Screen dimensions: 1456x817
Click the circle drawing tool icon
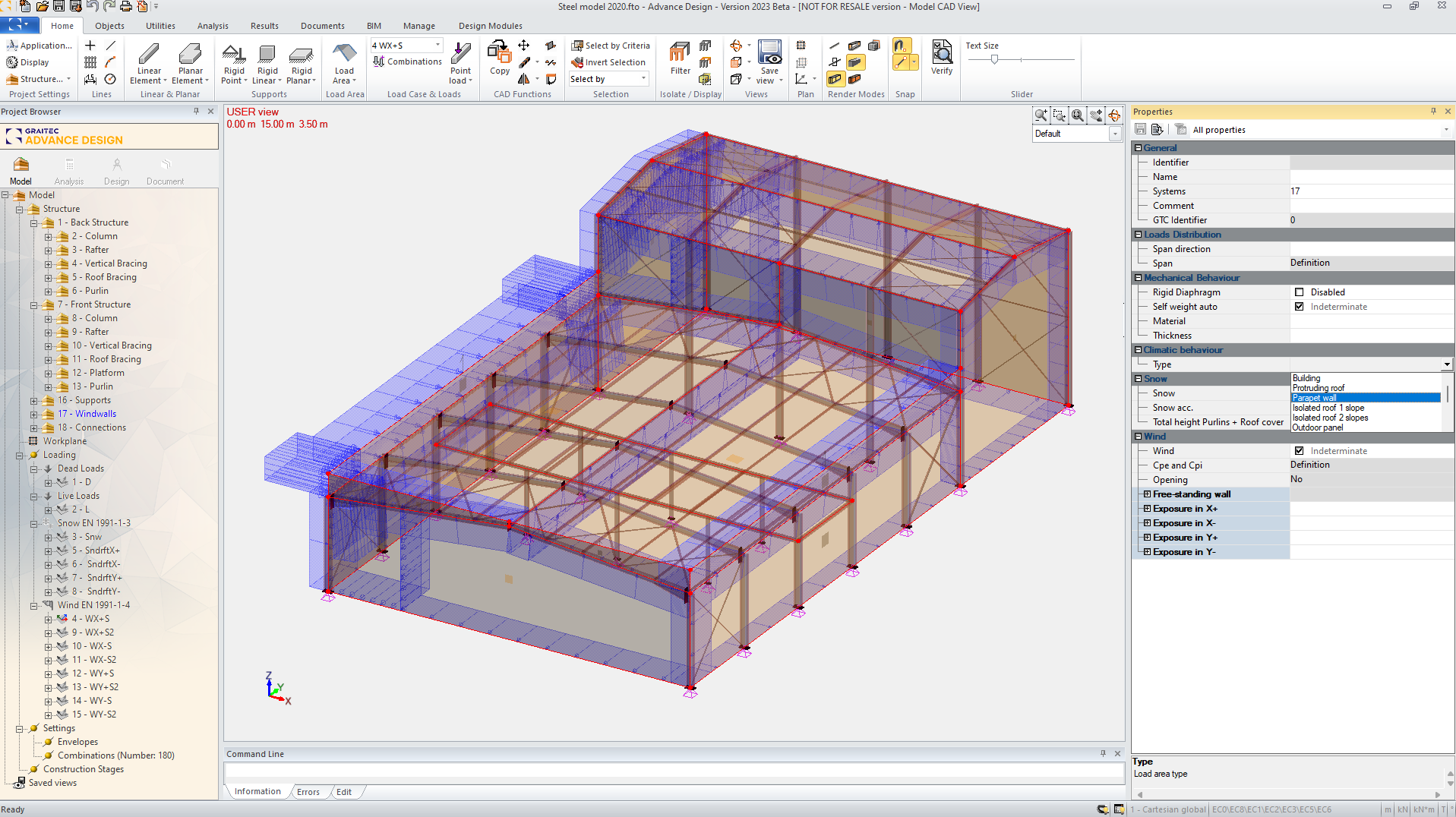(110, 79)
